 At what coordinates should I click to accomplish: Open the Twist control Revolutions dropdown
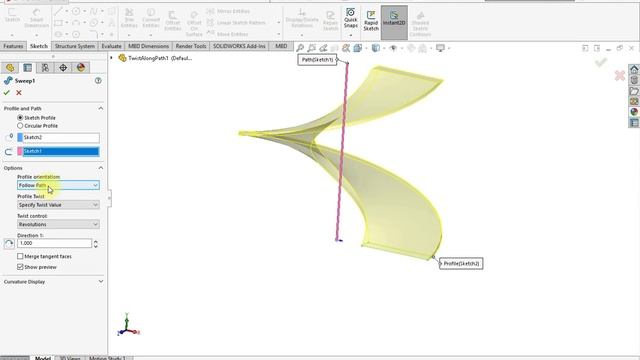(x=58, y=224)
